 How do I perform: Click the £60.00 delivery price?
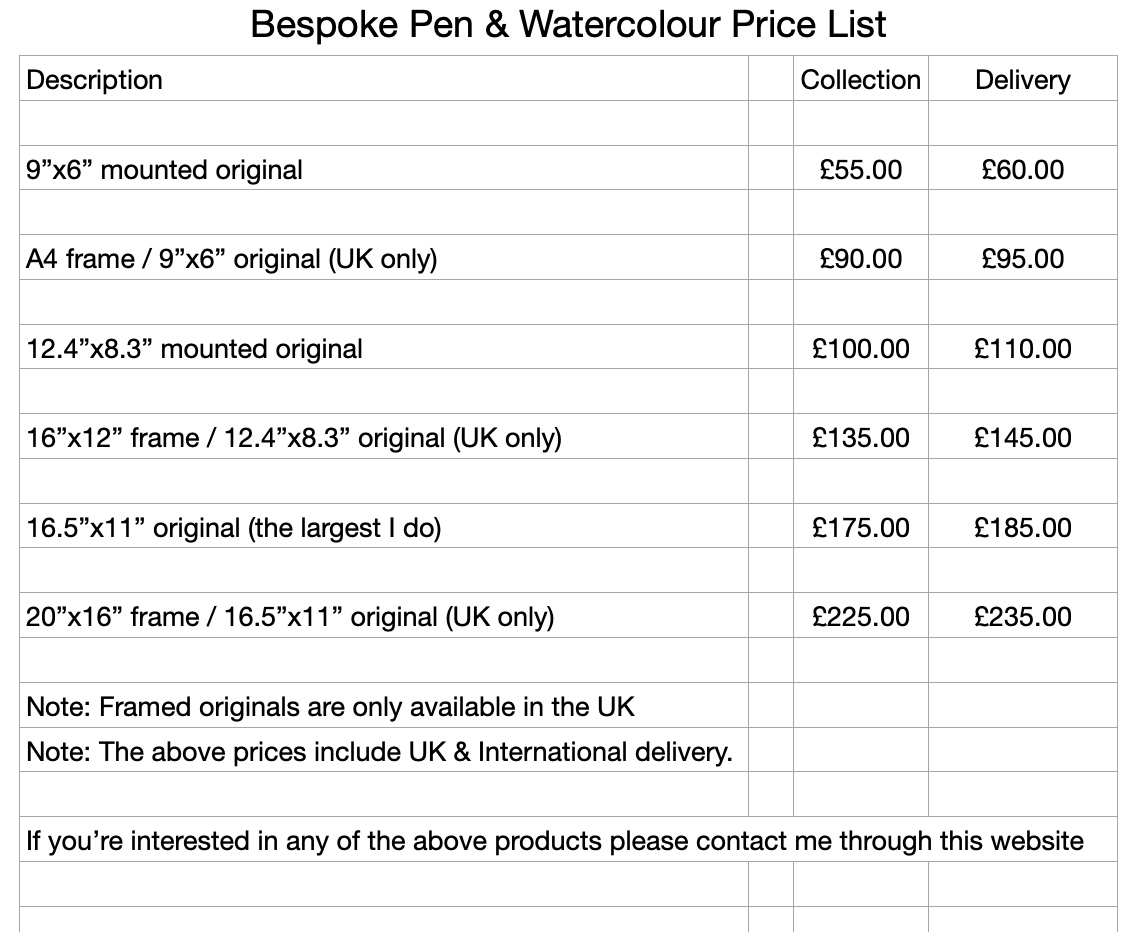(x=1022, y=170)
